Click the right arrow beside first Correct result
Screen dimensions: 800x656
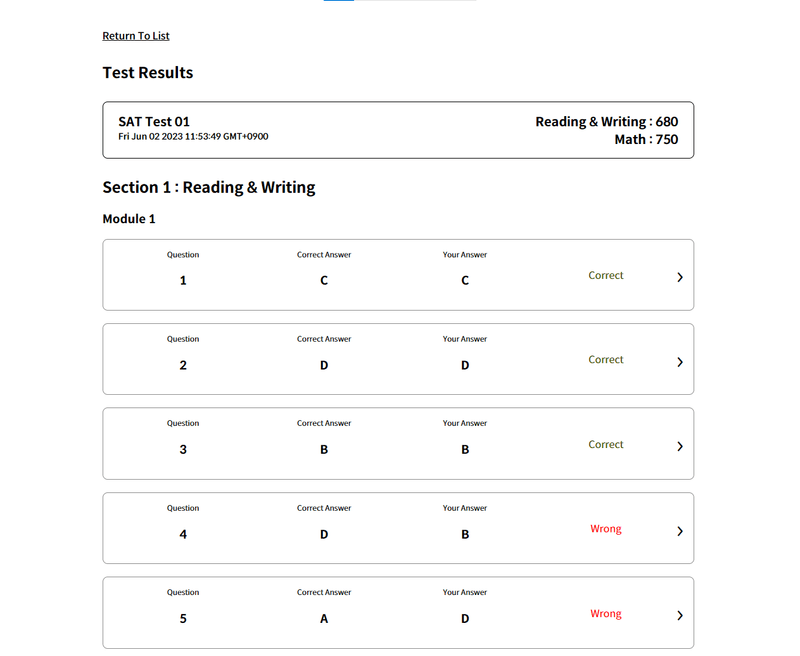click(x=680, y=279)
